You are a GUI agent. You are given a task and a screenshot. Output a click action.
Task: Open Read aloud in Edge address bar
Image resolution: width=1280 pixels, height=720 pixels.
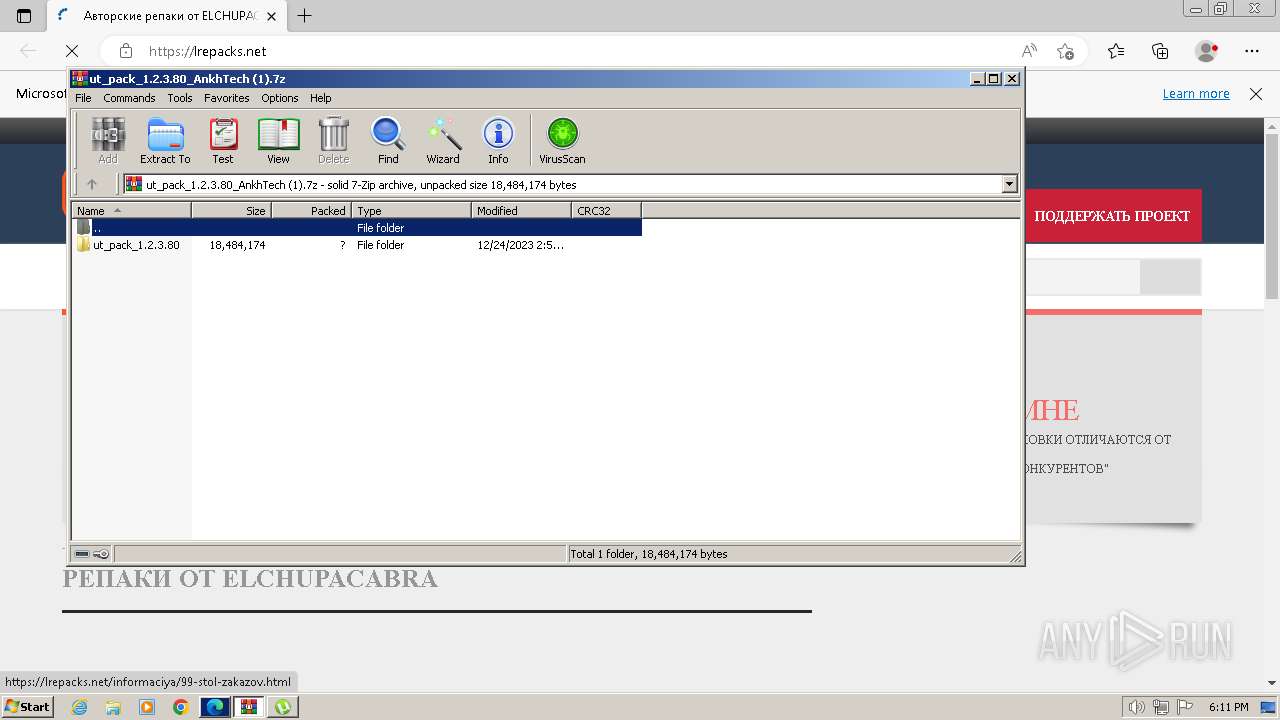1029,51
